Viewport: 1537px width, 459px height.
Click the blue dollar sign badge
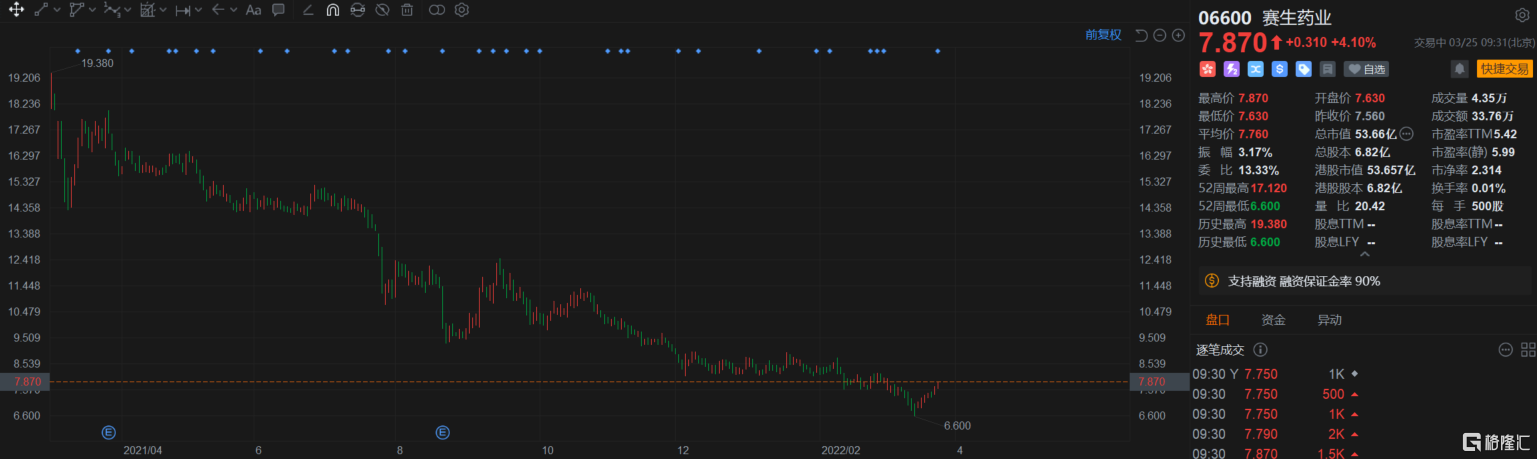pos(1279,69)
